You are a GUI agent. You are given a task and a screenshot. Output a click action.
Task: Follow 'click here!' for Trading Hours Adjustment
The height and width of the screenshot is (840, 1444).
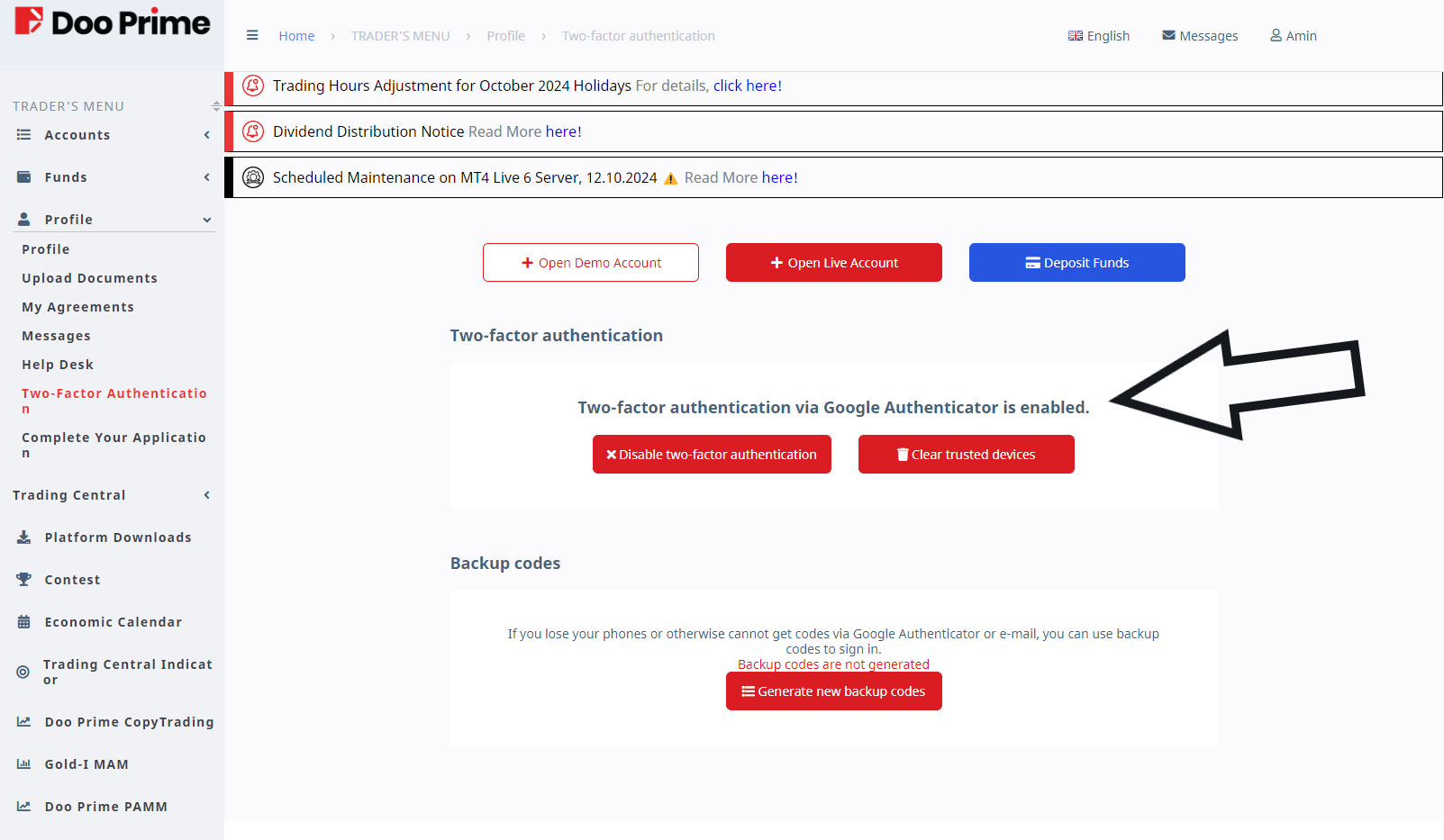[748, 86]
